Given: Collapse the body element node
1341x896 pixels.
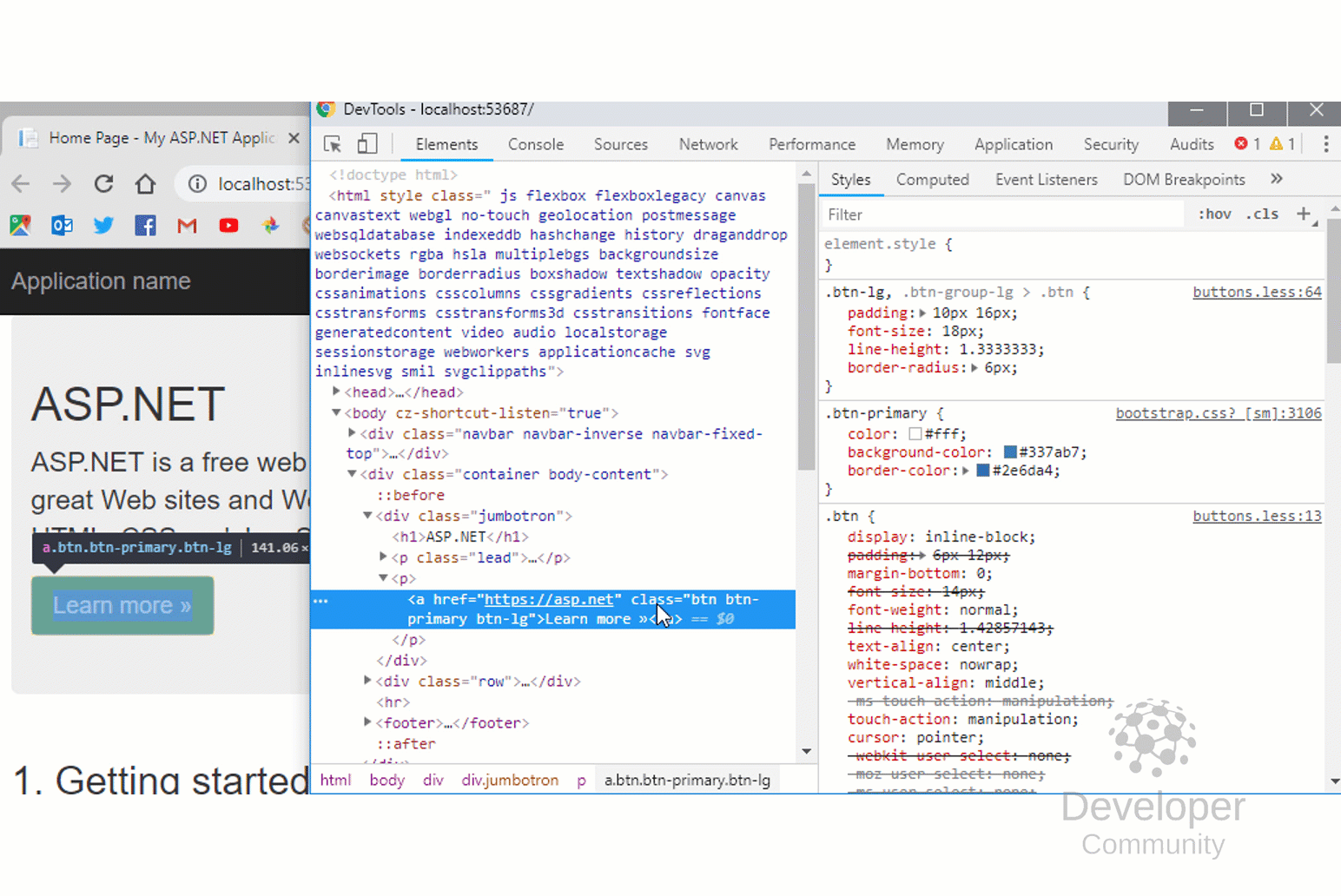Looking at the screenshot, I should 336,412.
